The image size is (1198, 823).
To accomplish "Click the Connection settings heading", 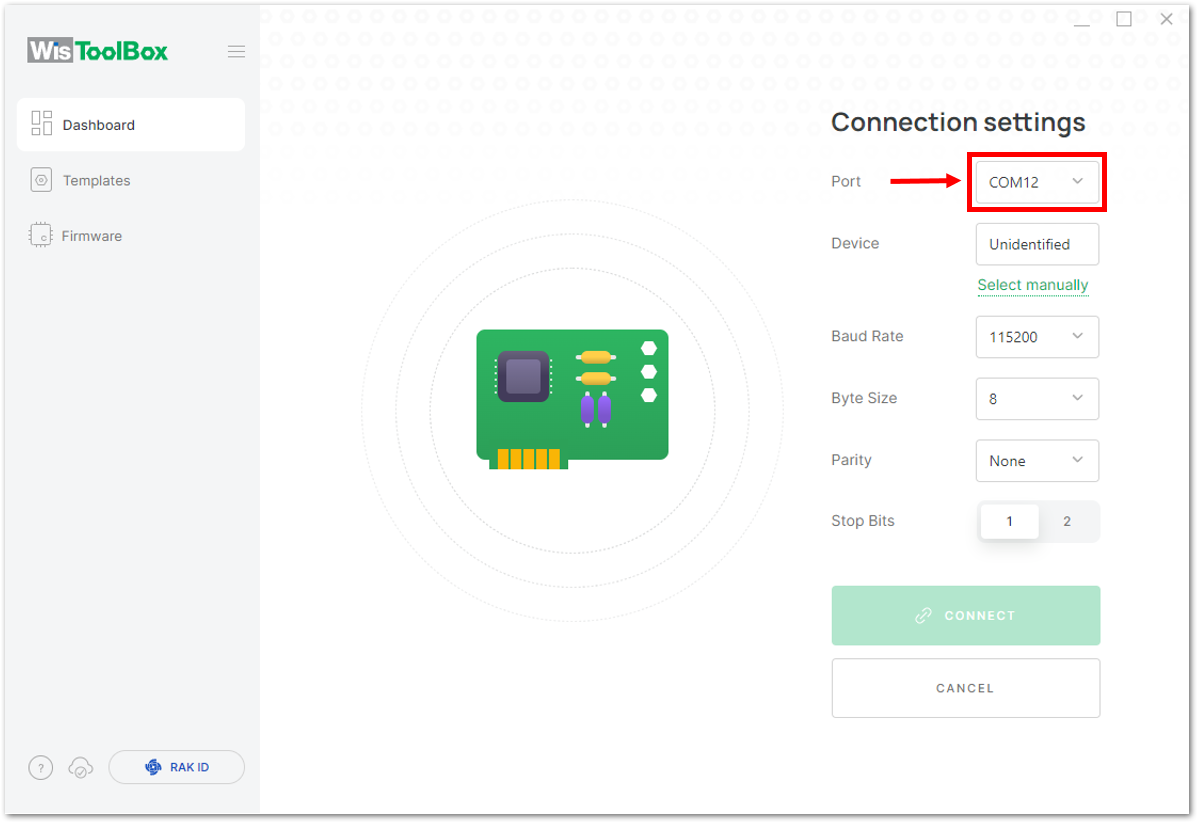I will tap(958, 122).
